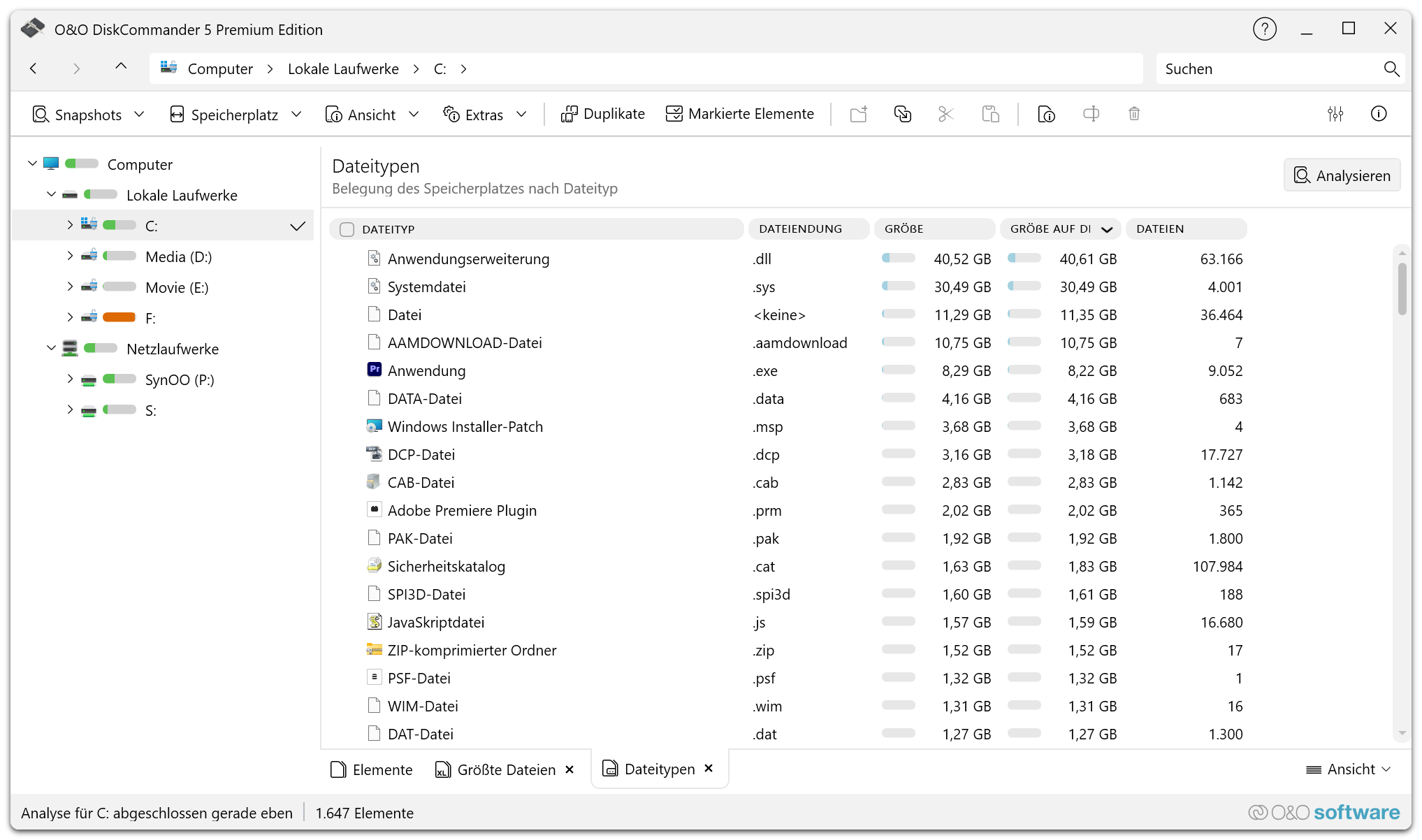The height and width of the screenshot is (840, 1422).
Task: Close the Größte Dateien tab
Action: [569, 769]
